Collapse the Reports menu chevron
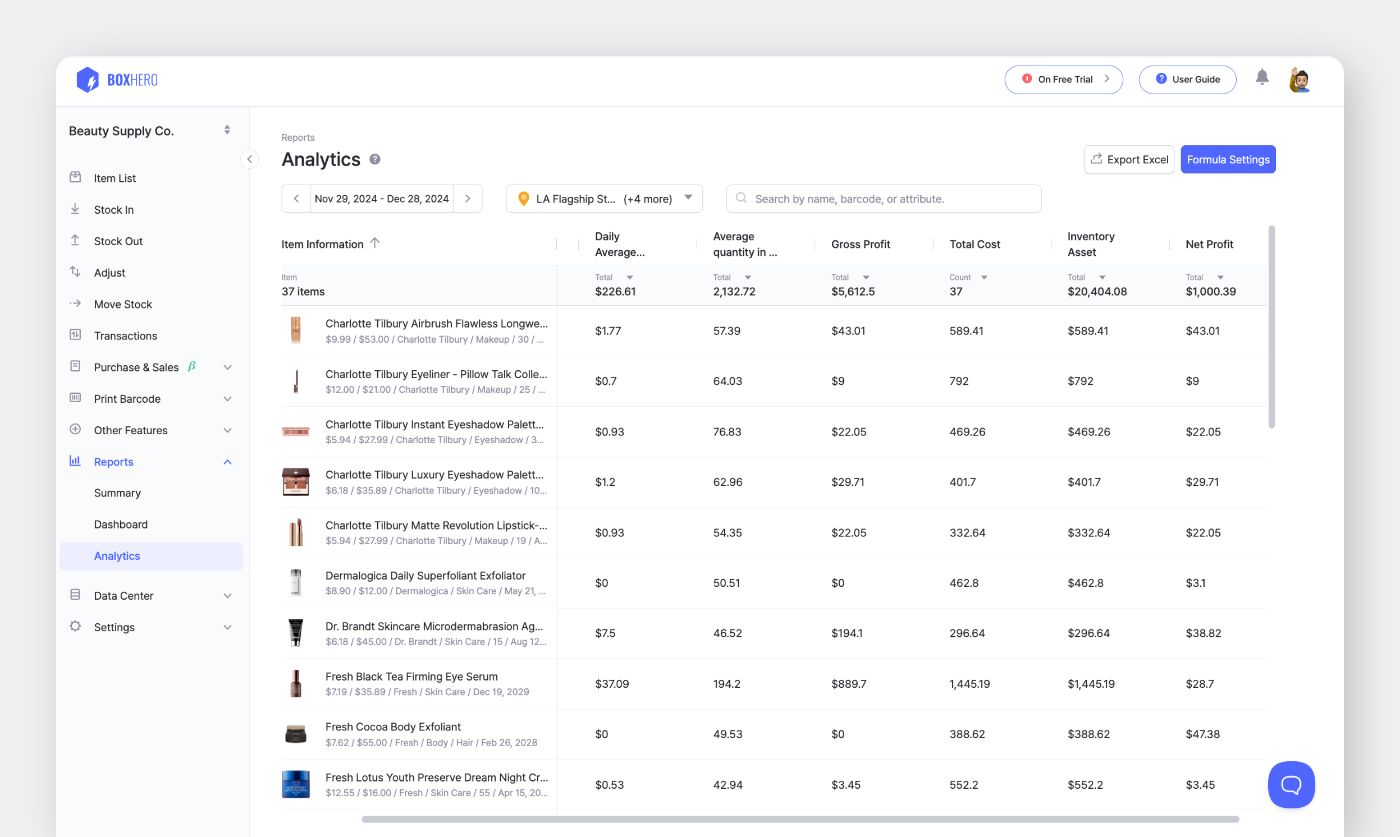This screenshot has width=1400, height=837. [x=227, y=462]
